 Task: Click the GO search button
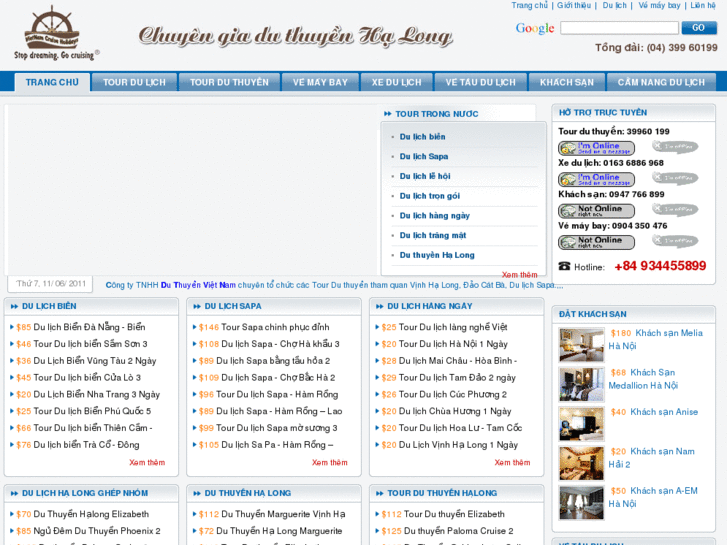699,28
